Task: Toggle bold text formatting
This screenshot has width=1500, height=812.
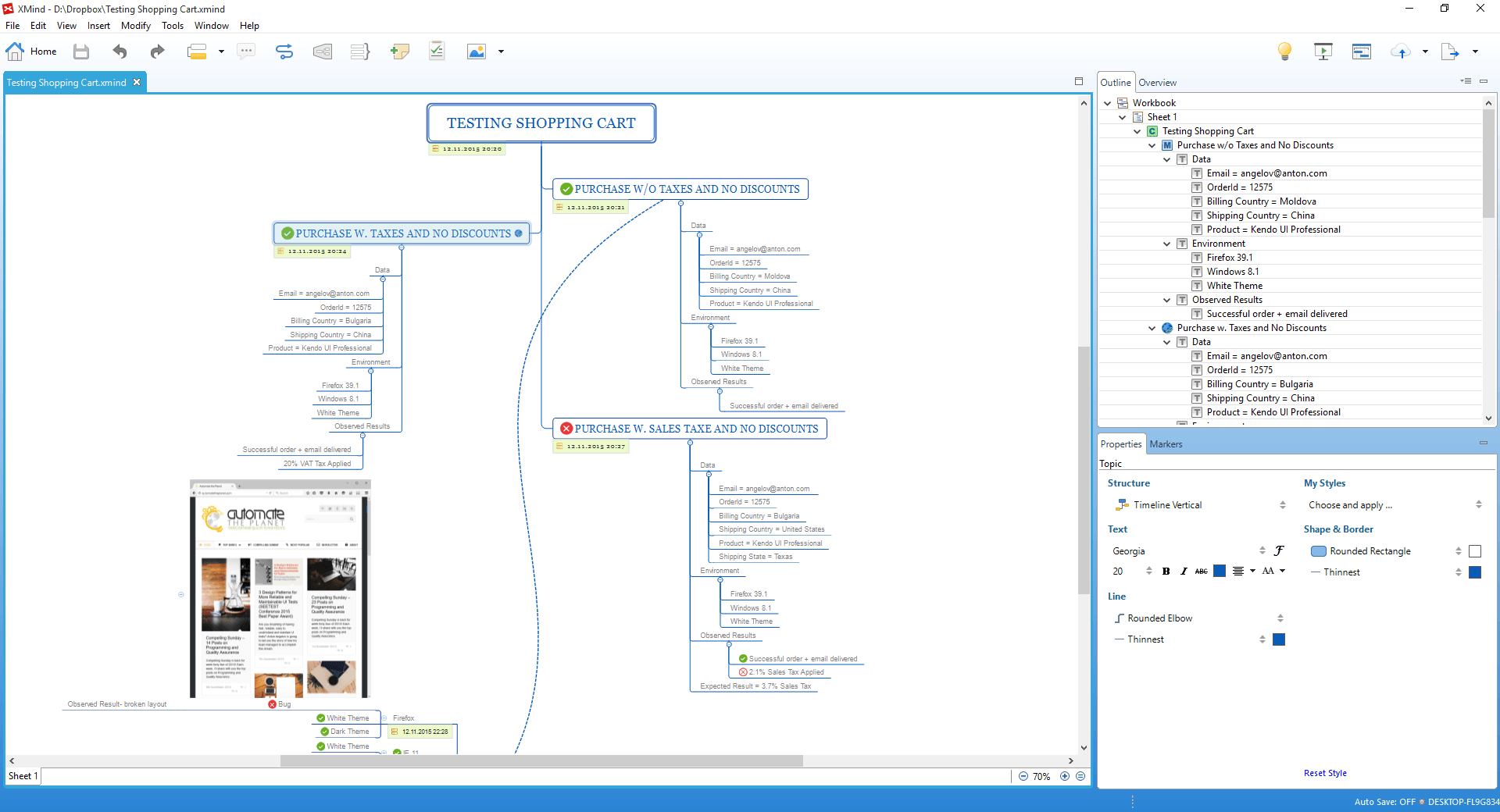Action: click(x=1166, y=572)
